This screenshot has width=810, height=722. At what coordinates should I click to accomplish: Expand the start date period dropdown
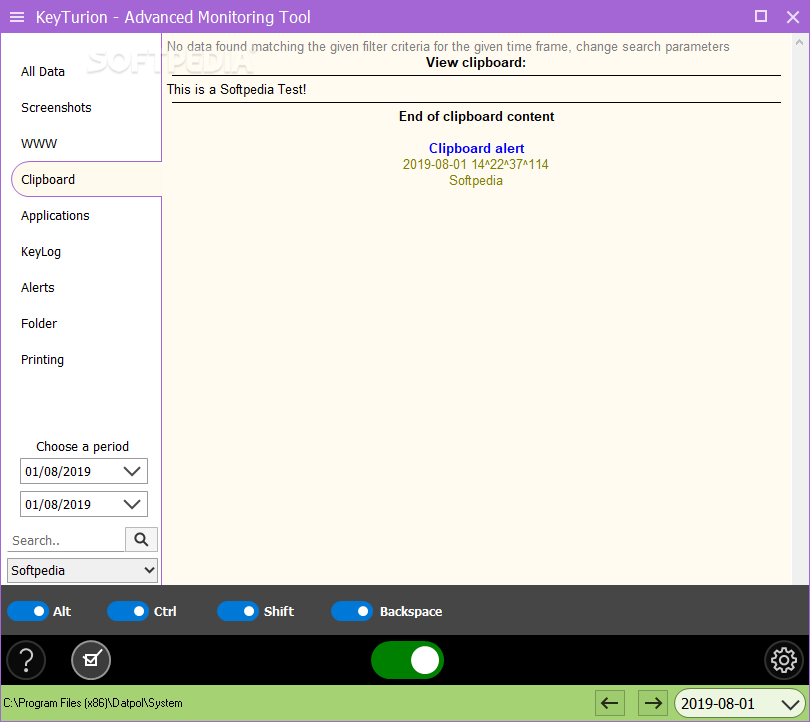point(132,471)
